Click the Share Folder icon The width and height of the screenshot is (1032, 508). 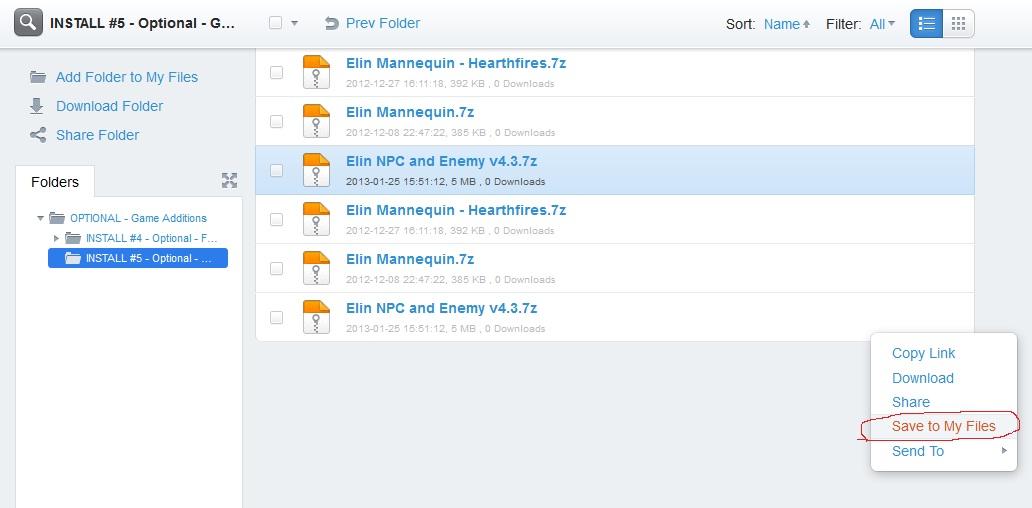37,135
